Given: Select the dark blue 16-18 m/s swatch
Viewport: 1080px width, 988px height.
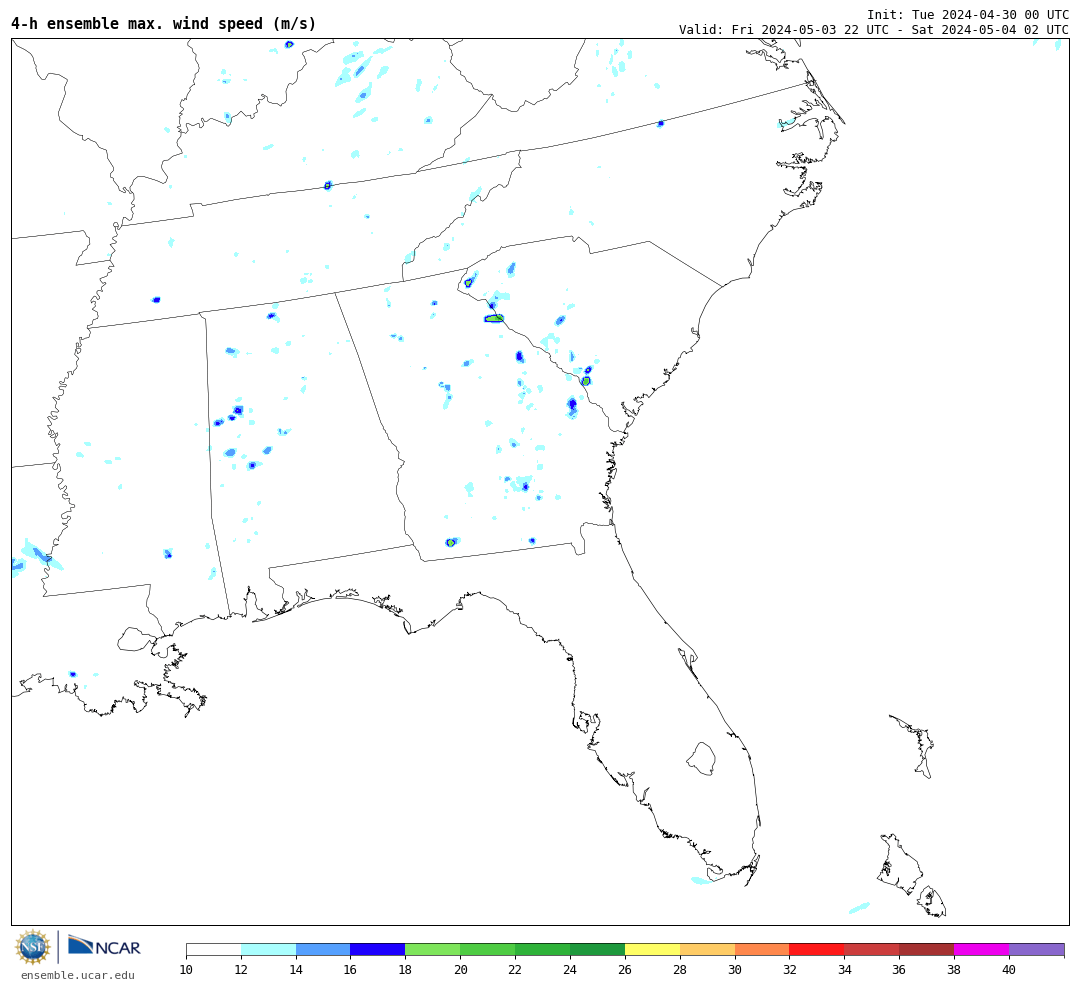Looking at the screenshot, I should tap(378, 950).
